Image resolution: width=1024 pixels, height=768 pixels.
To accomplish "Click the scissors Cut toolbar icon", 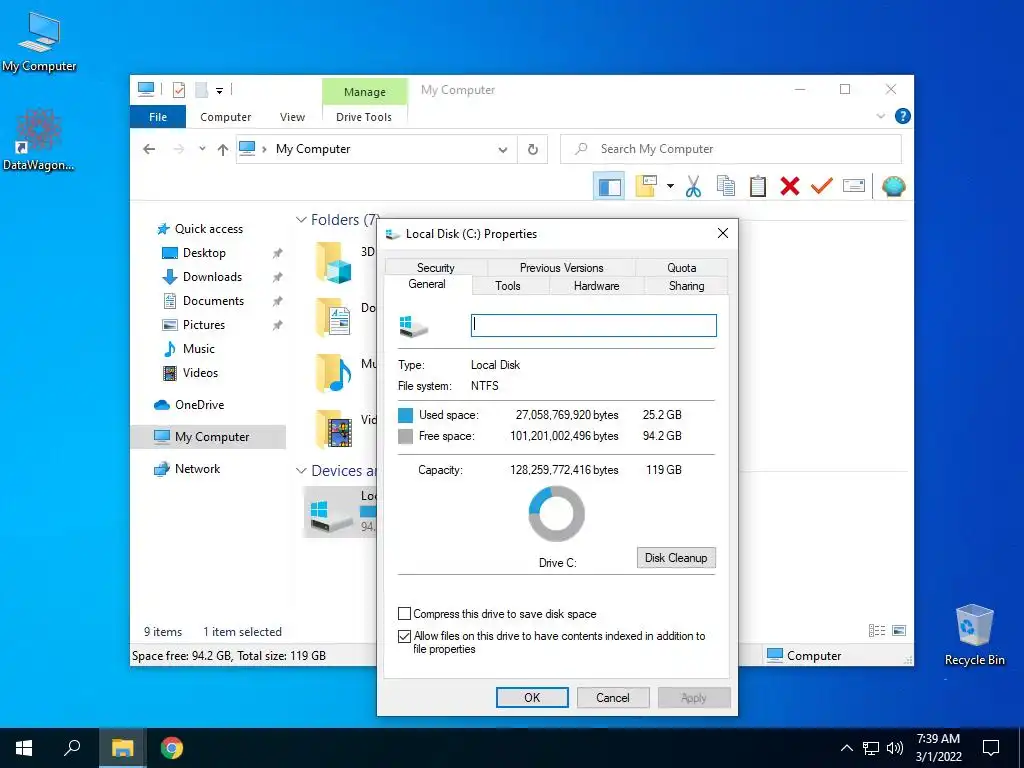I will pyautogui.click(x=694, y=186).
